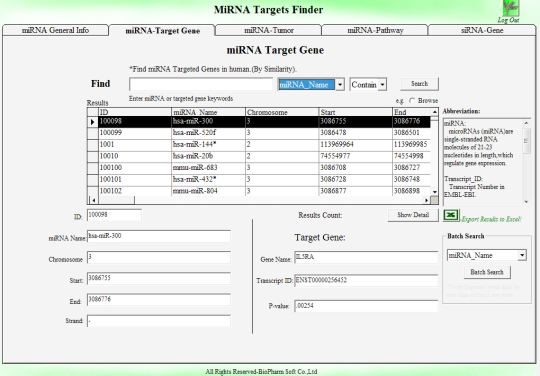540x376 pixels.
Task: Click End cell 3086501
Action: (x=412, y=133)
